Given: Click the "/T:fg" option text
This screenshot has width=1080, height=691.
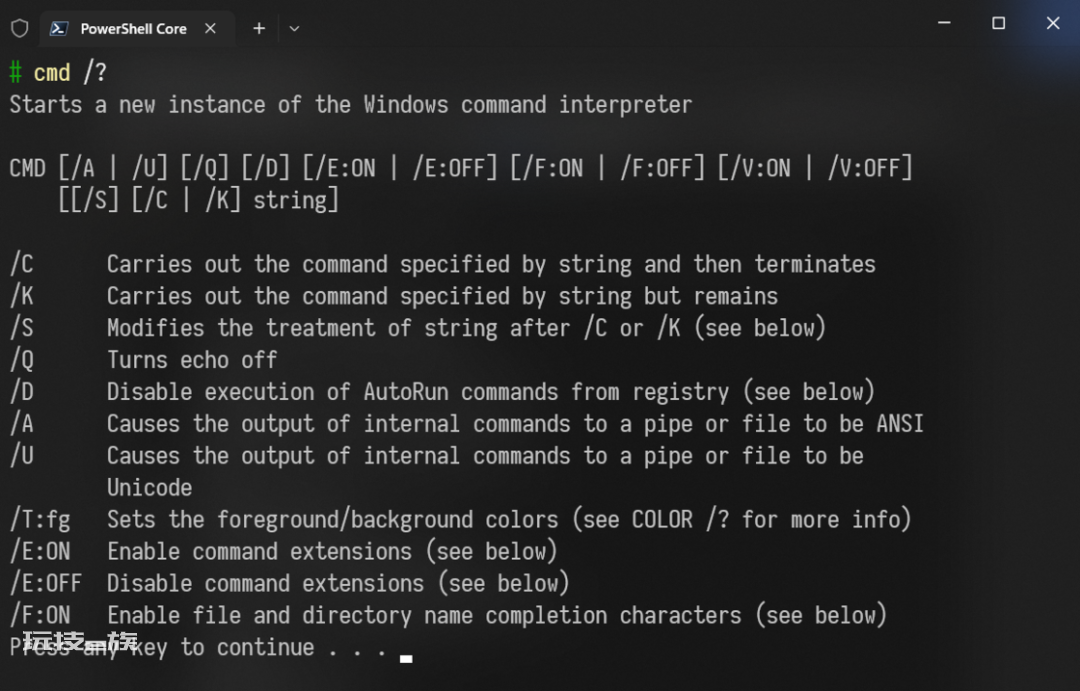Looking at the screenshot, I should click(40, 519).
